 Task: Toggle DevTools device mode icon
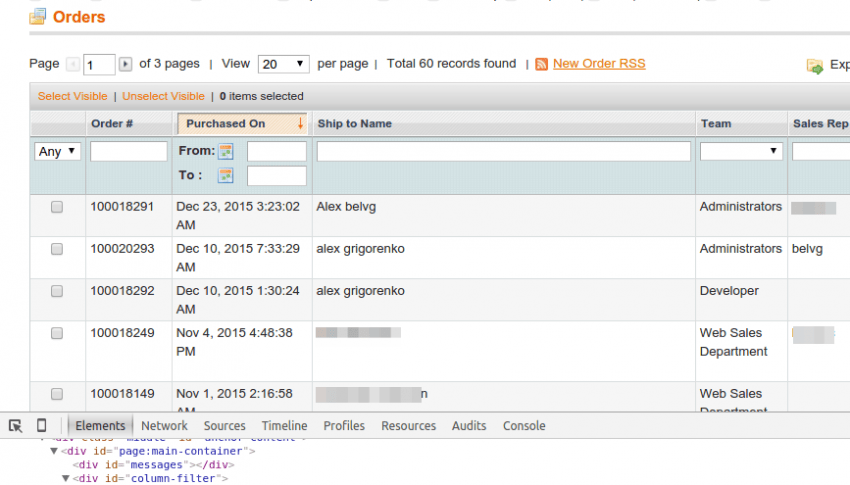[x=41, y=425]
